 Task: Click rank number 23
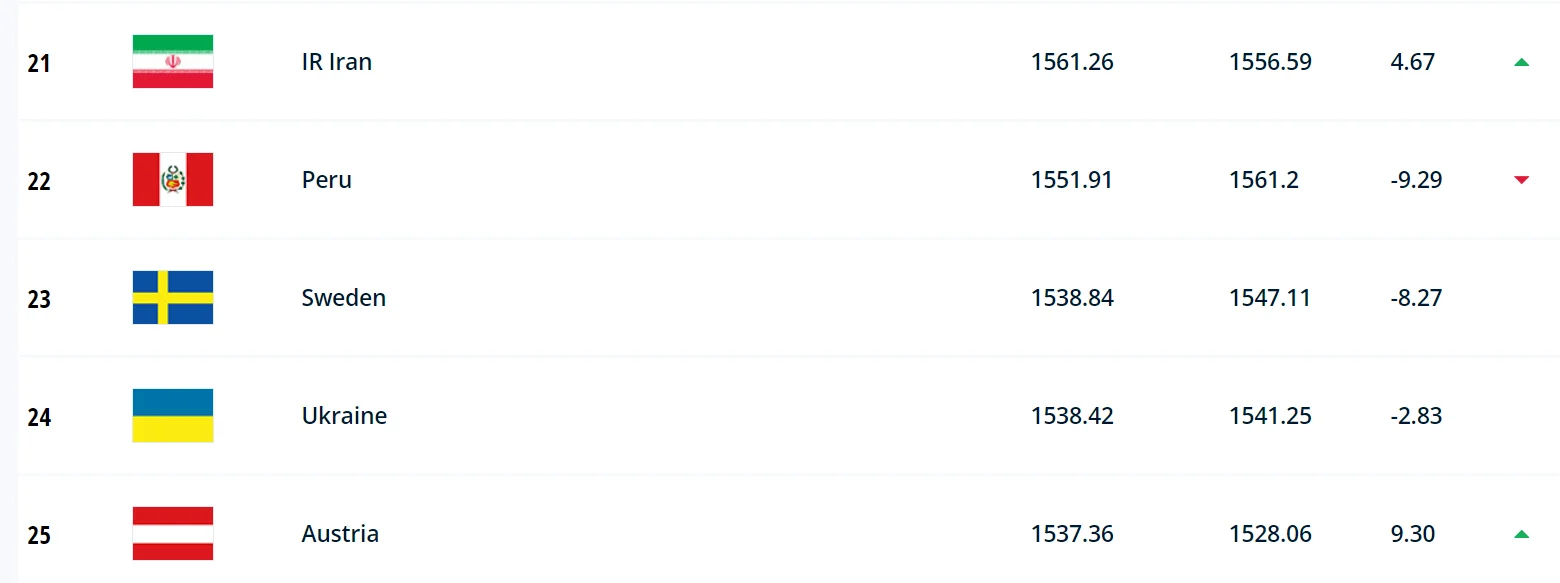click(39, 300)
